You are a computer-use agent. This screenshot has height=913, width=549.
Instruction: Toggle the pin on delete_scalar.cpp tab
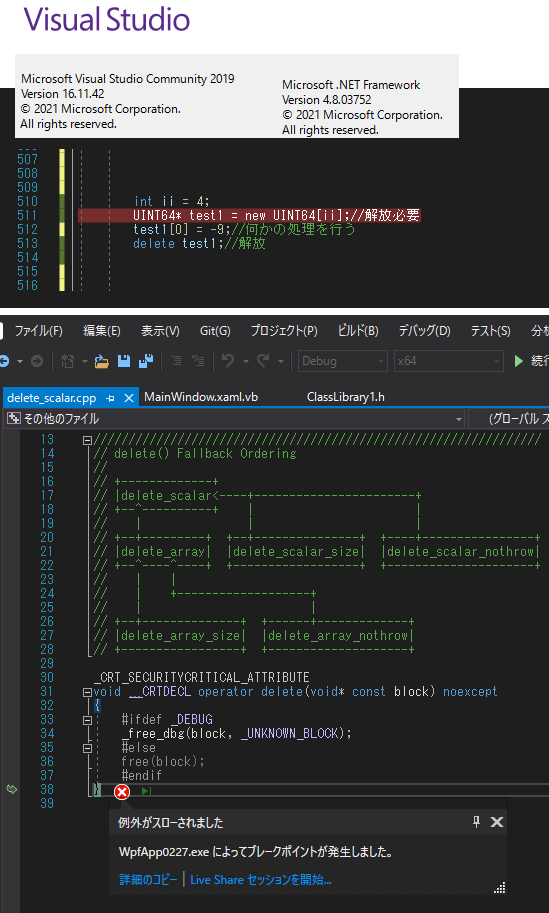pos(111,398)
